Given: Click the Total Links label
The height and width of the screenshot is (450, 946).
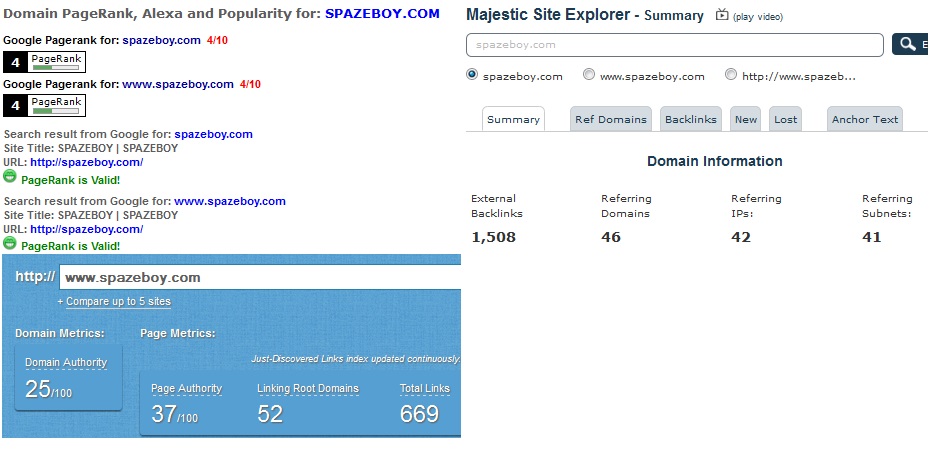Looking at the screenshot, I should pos(425,388).
